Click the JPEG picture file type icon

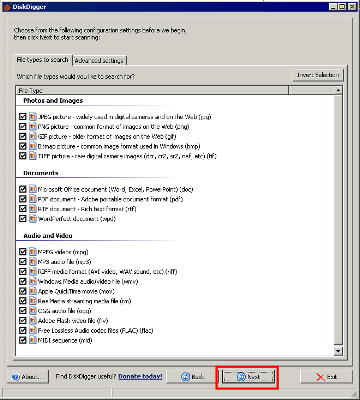[x=32, y=117]
